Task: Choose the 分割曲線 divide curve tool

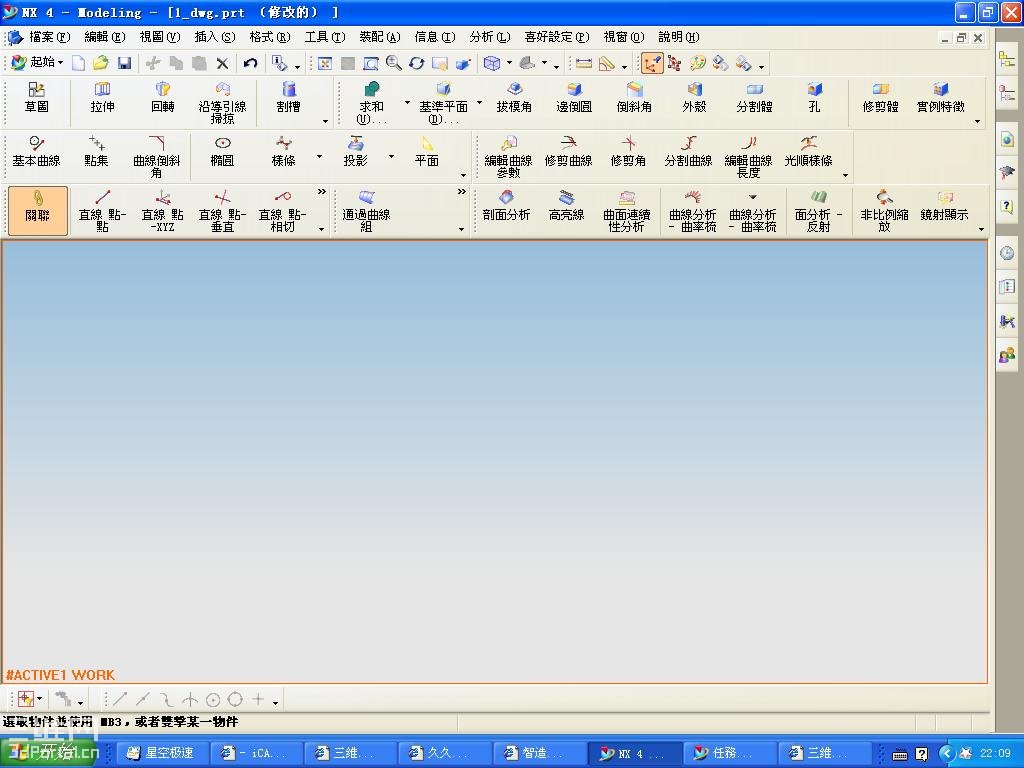Action: 688,152
